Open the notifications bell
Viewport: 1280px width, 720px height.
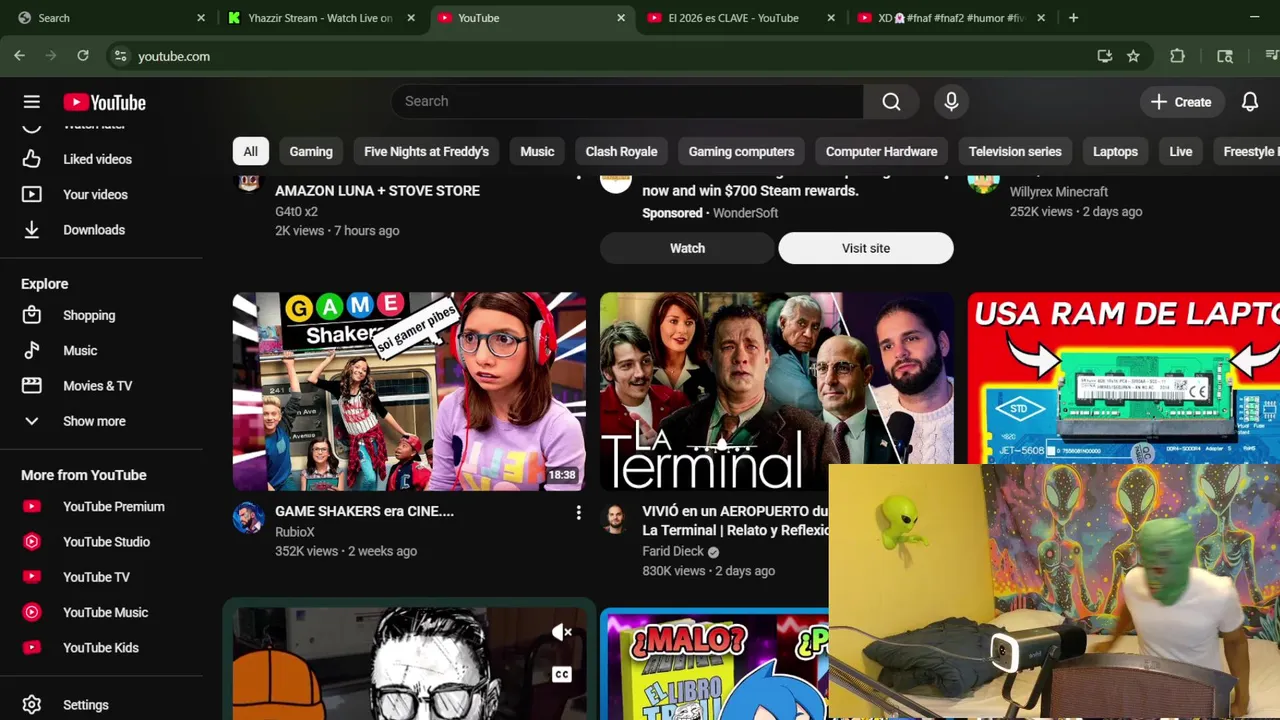[x=1250, y=102]
